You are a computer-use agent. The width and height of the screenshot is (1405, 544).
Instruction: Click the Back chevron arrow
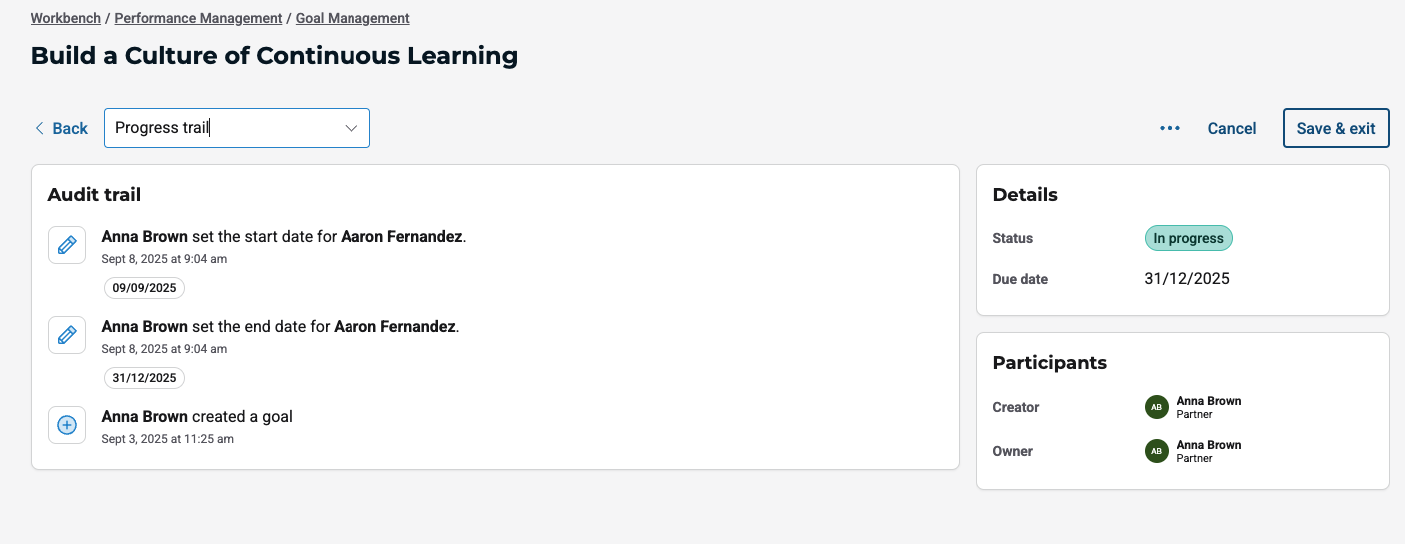pyautogui.click(x=40, y=128)
